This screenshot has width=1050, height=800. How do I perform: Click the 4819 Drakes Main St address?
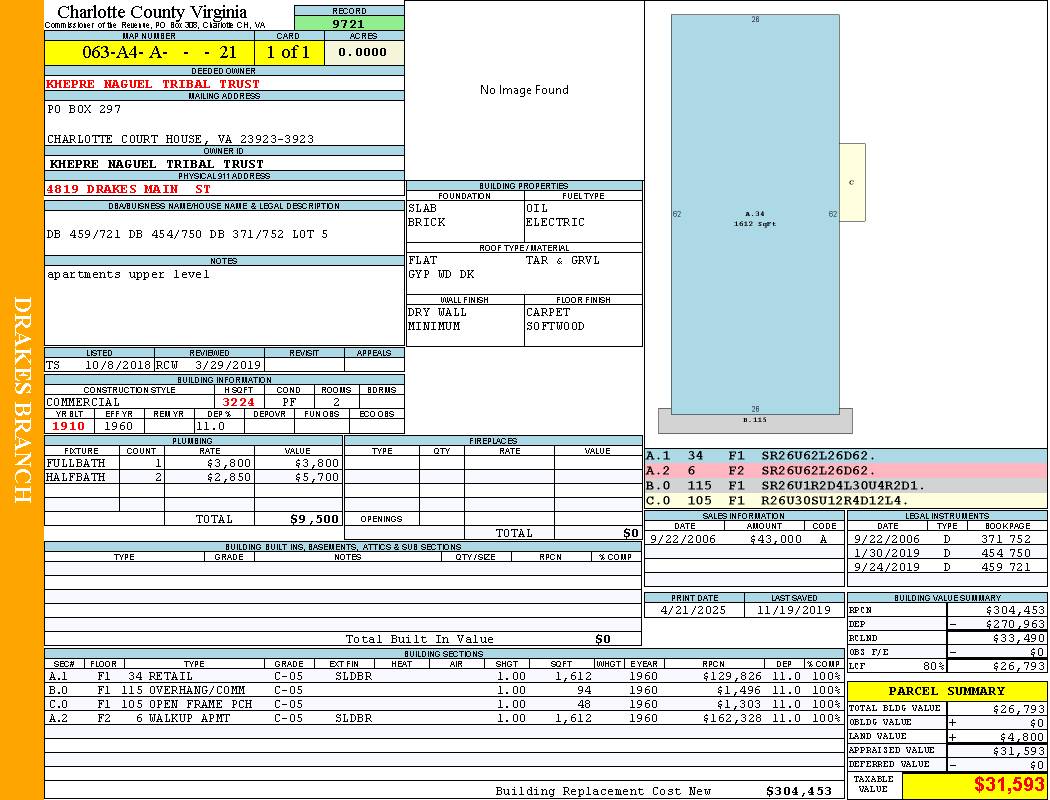(129, 189)
